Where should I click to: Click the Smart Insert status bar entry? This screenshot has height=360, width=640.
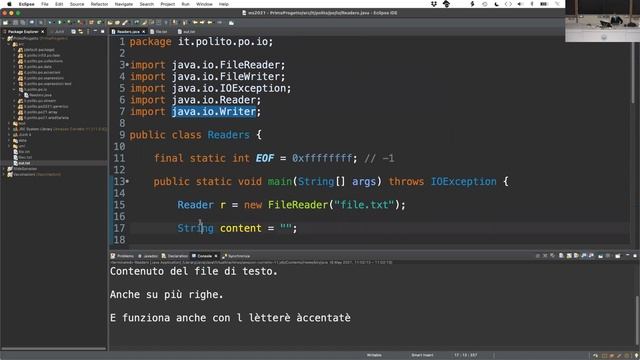(x=422, y=355)
